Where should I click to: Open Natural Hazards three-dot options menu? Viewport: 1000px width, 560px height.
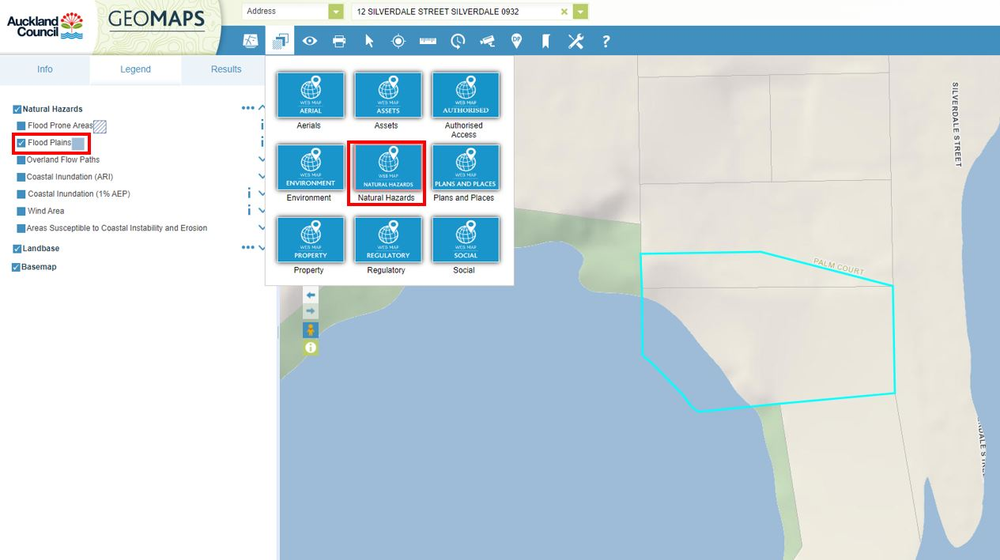(x=247, y=108)
